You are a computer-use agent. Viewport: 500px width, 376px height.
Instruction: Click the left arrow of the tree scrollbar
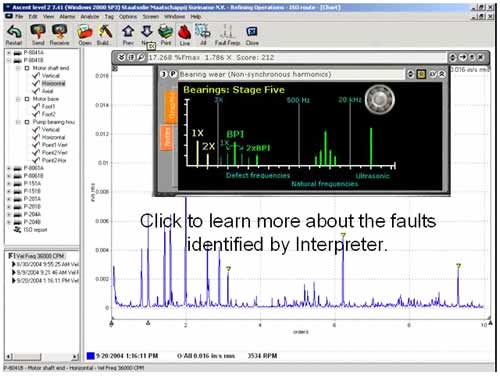click(10, 356)
